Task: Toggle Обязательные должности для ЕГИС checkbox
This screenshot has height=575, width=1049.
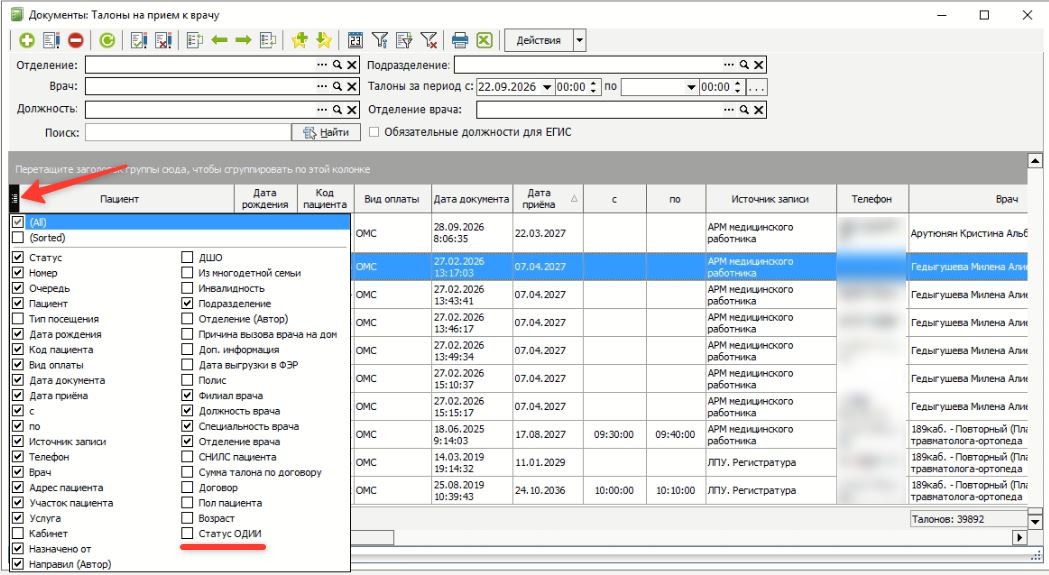Action: pos(374,132)
